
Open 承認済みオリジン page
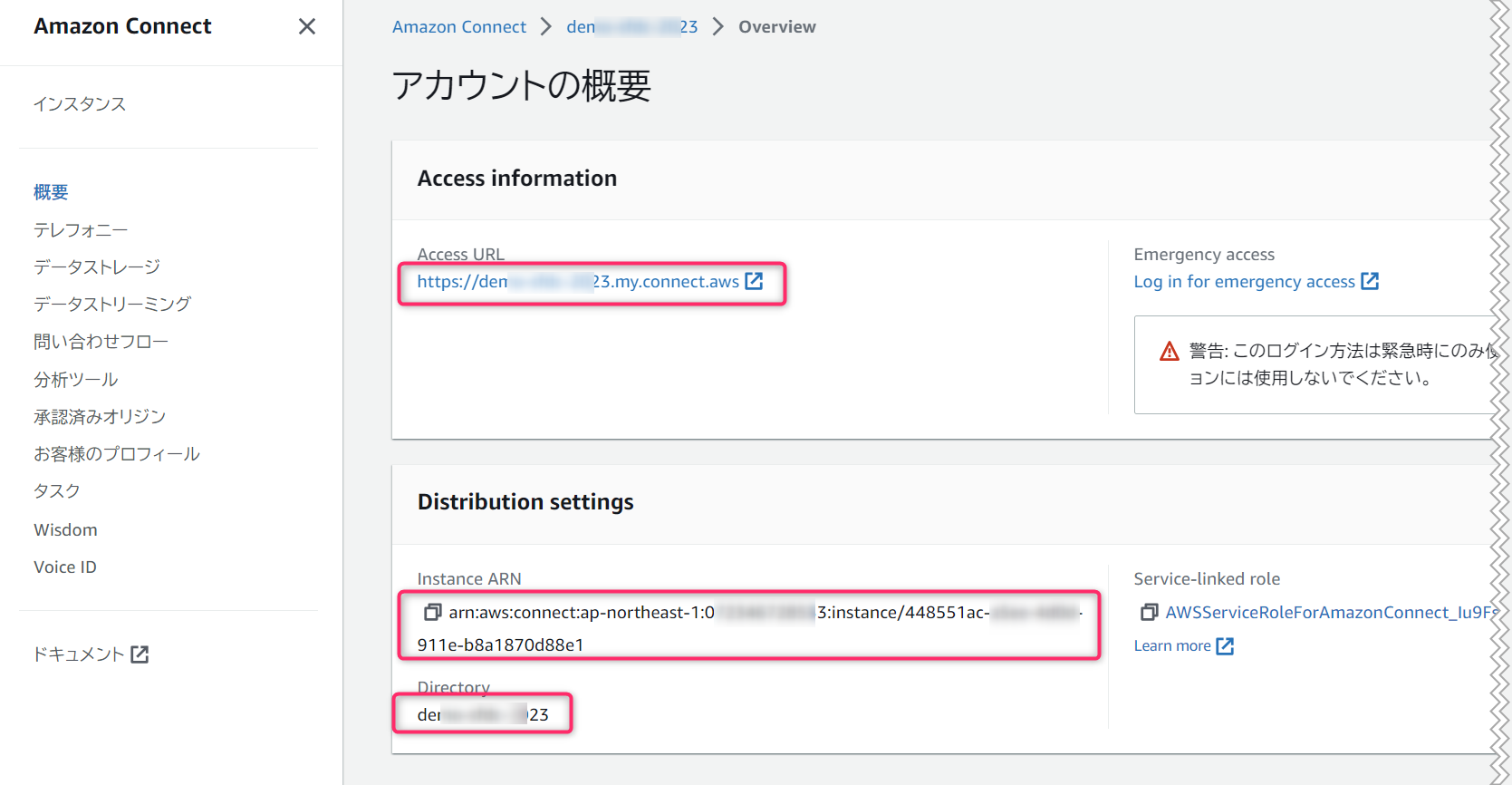point(100,417)
